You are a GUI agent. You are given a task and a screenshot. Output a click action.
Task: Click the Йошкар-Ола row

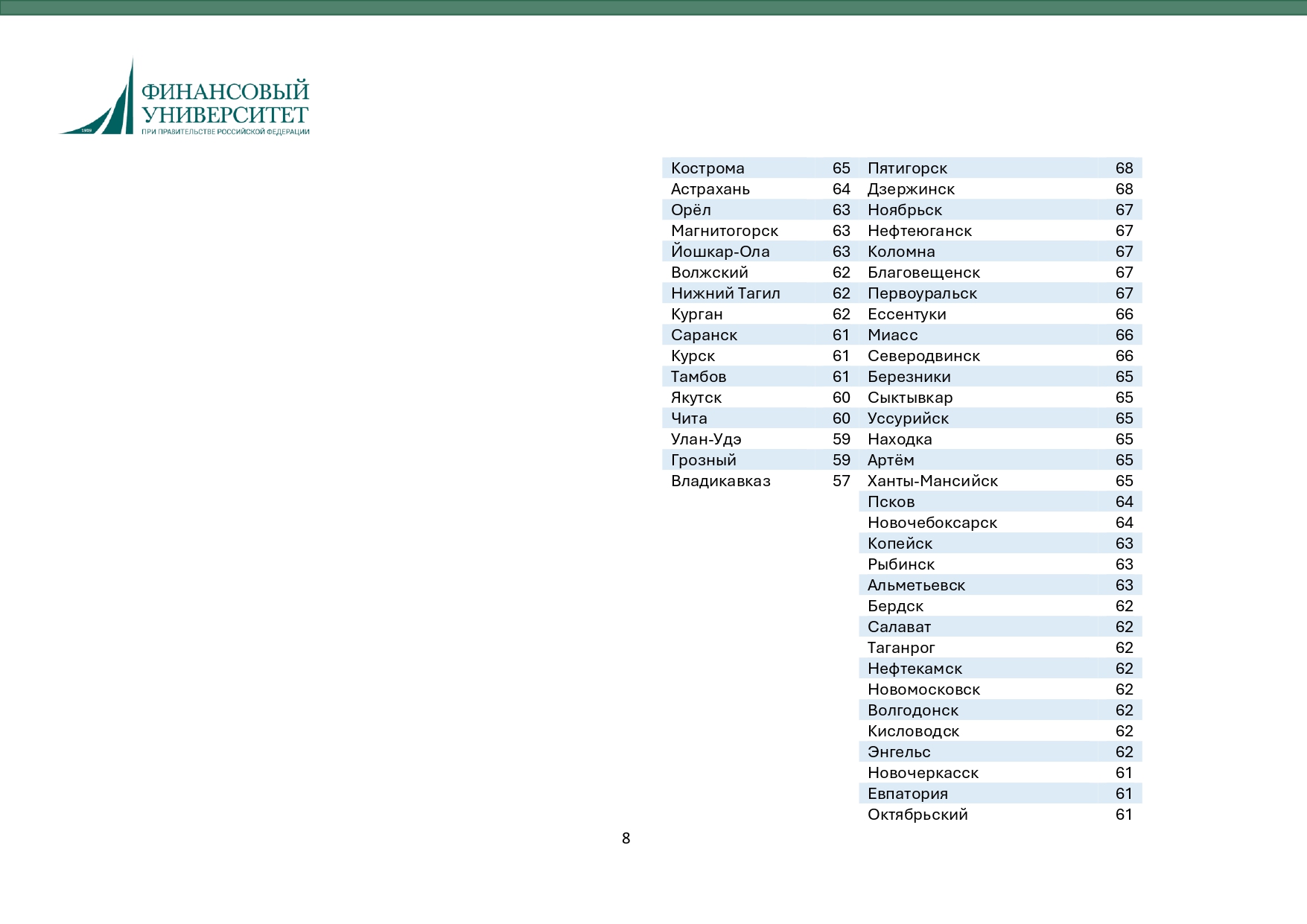click(760, 252)
